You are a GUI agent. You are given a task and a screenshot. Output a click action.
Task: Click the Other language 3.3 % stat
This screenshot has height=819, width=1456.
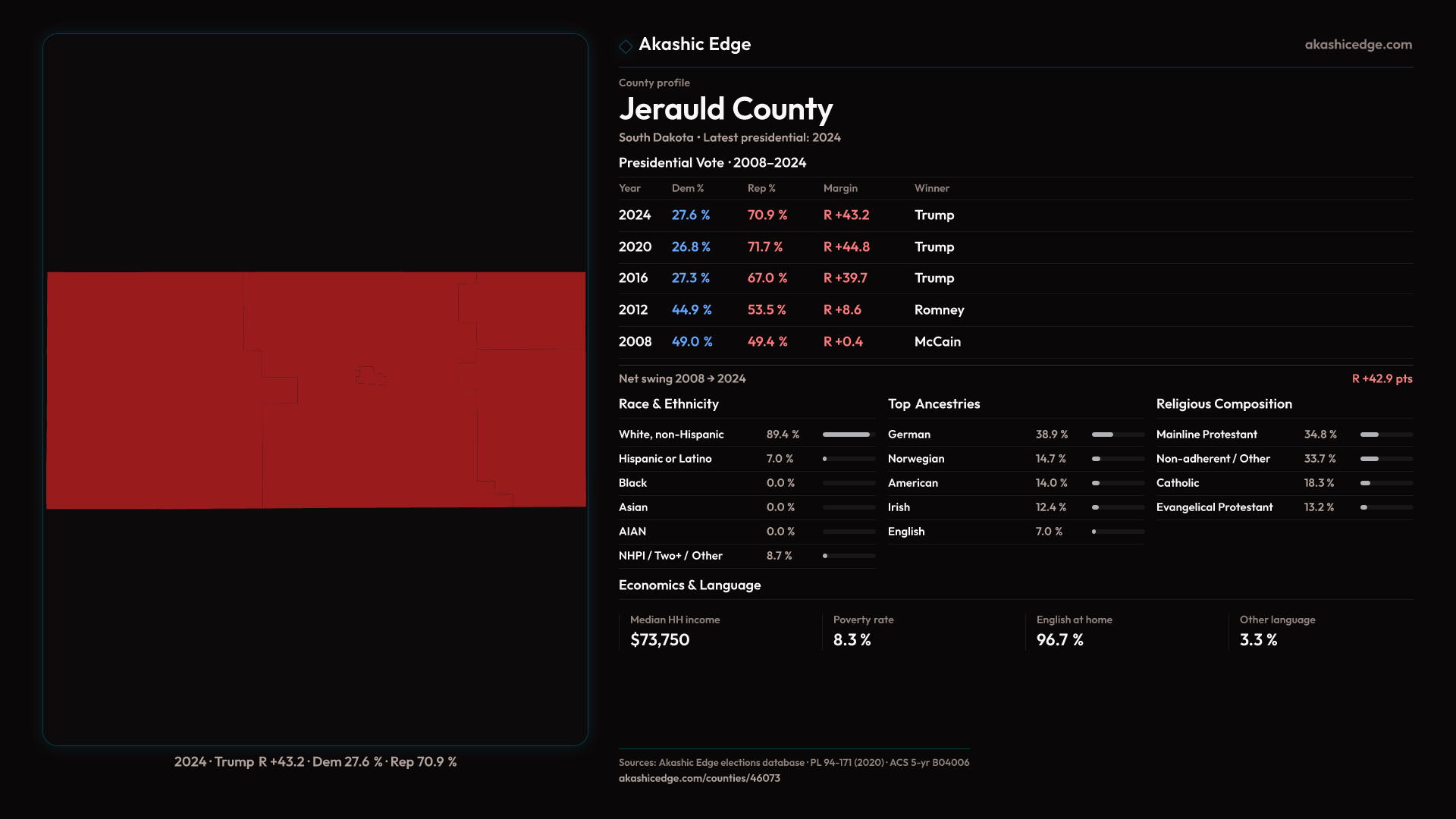pyautogui.click(x=1259, y=640)
